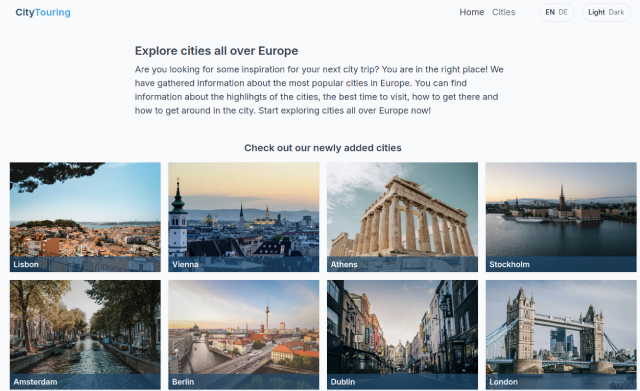Open the Amsterdam city card
The image size is (640, 391).
click(85, 335)
